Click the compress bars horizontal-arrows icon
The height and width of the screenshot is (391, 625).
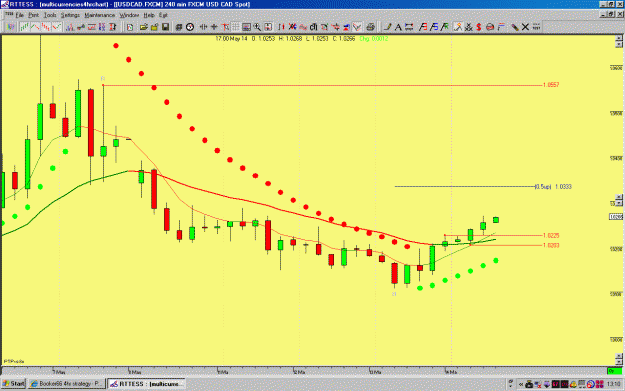point(203,27)
